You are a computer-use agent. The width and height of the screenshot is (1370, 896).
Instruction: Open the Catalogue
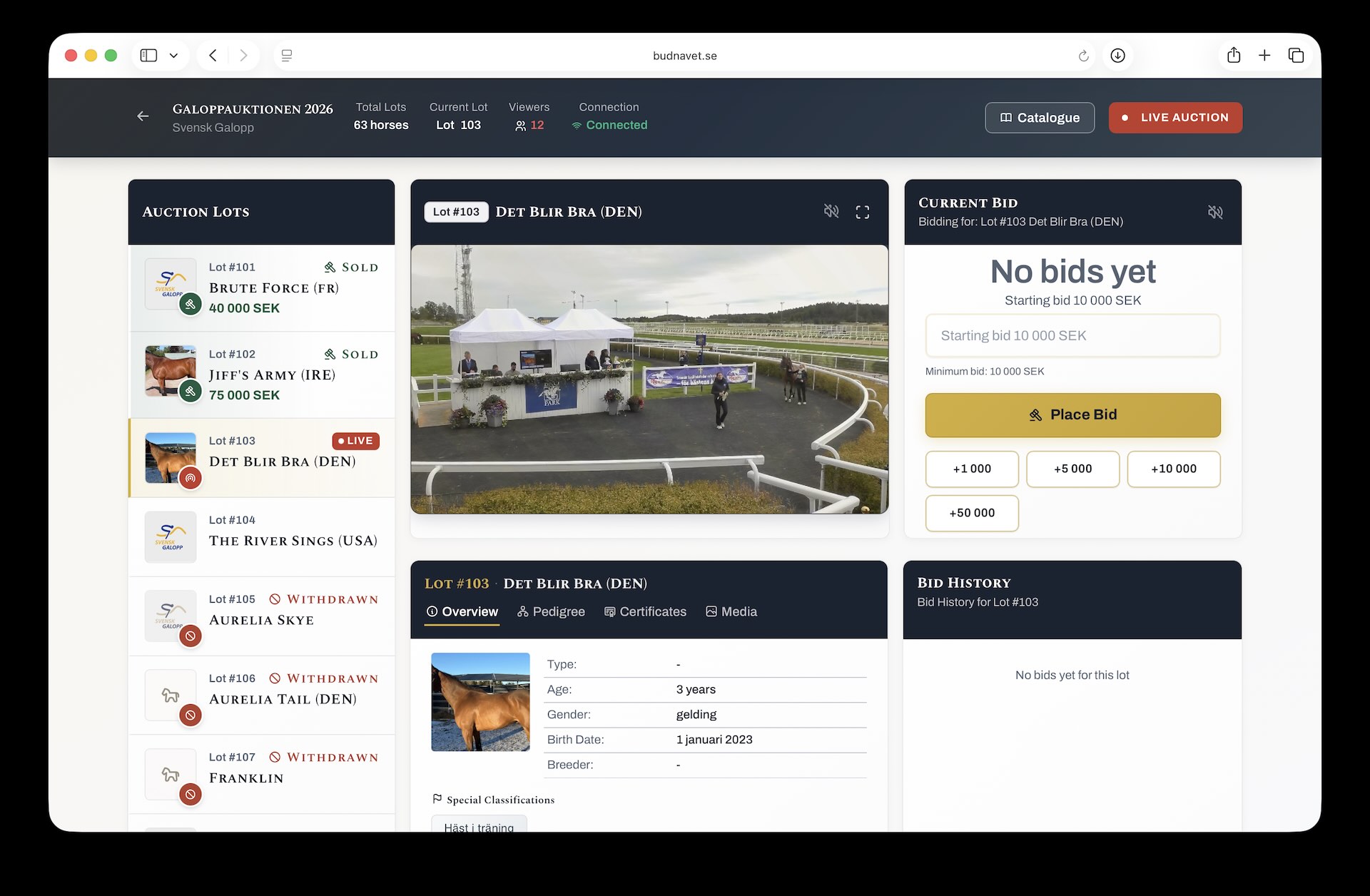click(1040, 118)
